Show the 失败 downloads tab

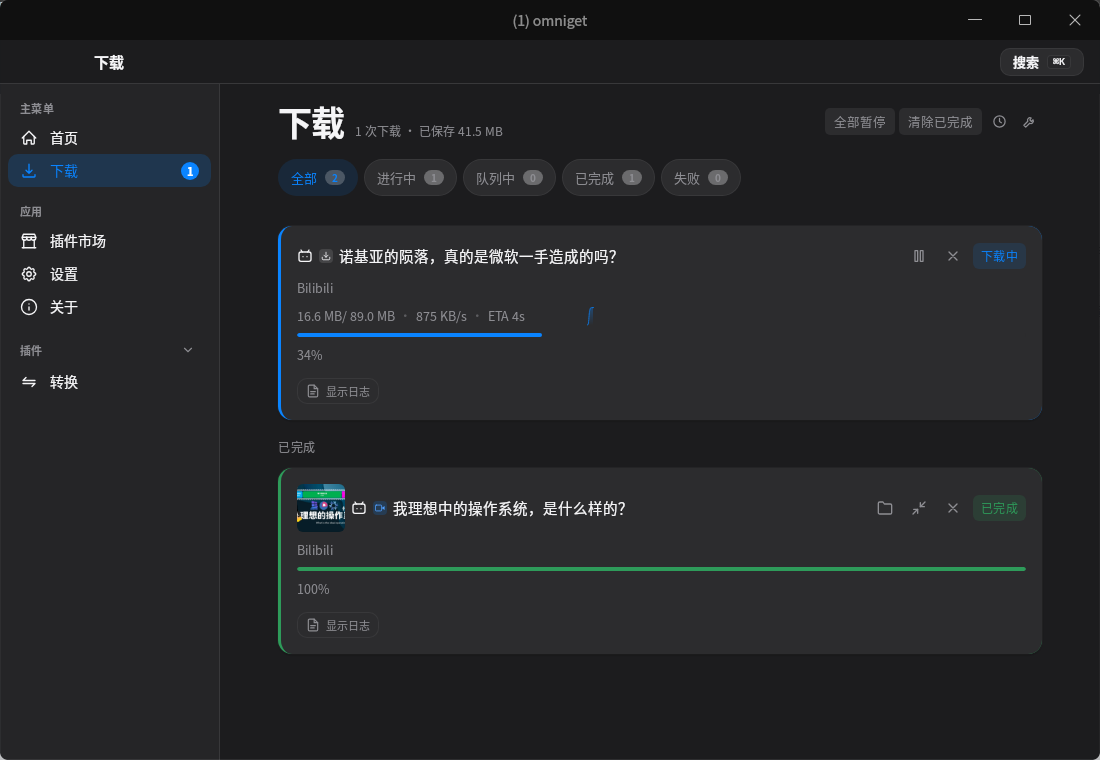click(701, 178)
